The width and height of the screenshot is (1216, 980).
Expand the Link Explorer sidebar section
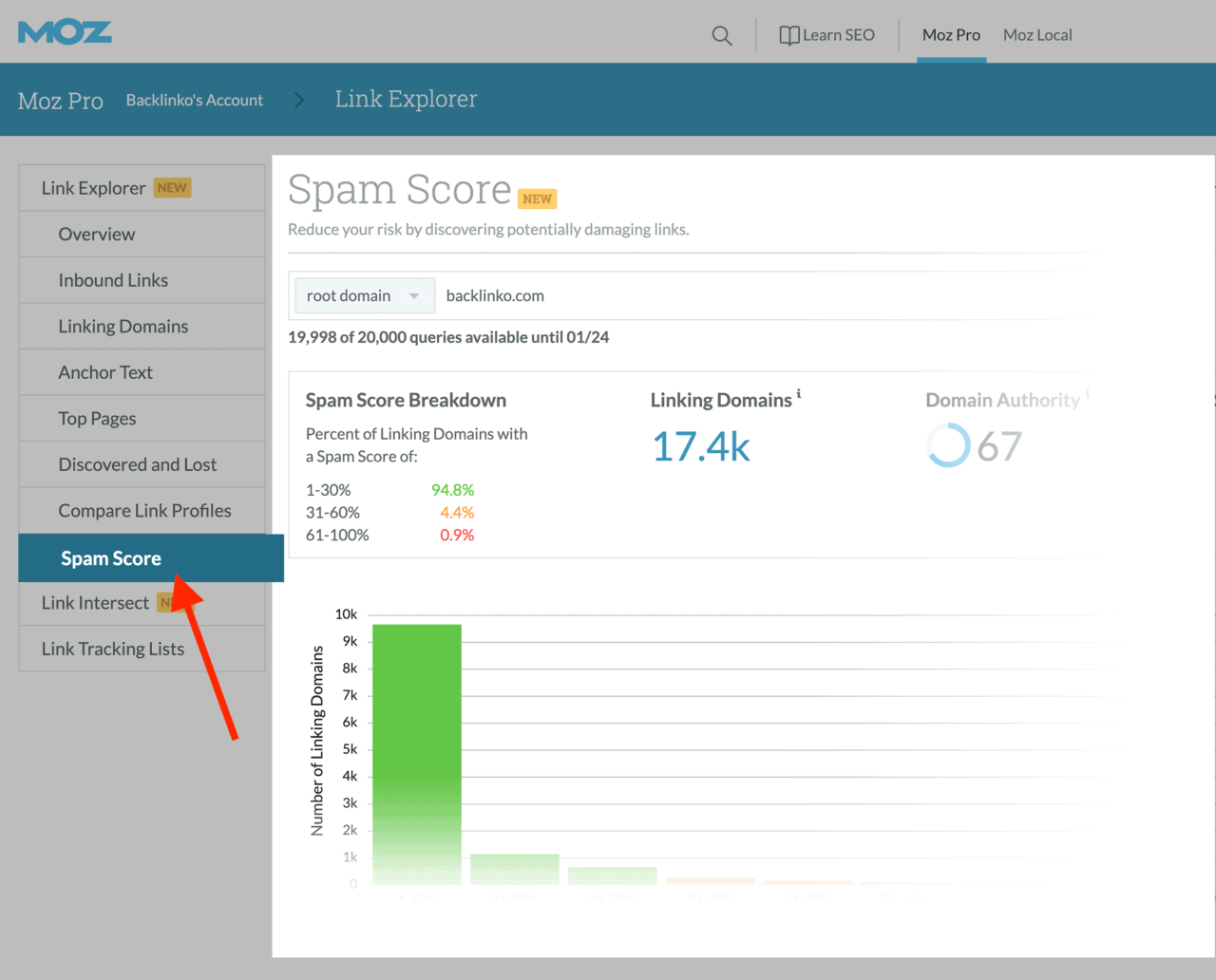click(x=96, y=187)
